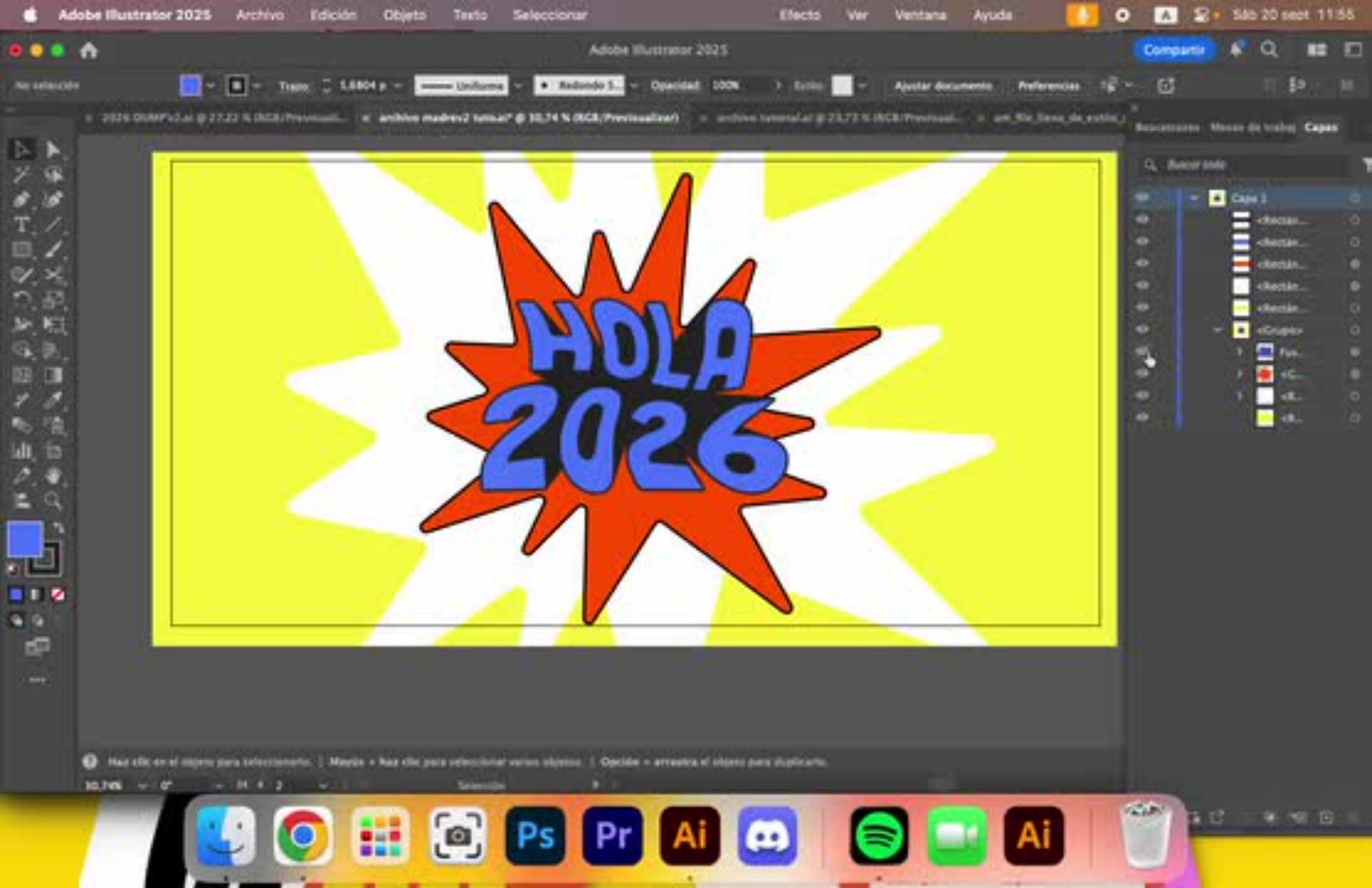Image resolution: width=1372 pixels, height=888 pixels.
Task: Hide Capa 1 layer visibility eye
Action: (x=1143, y=198)
